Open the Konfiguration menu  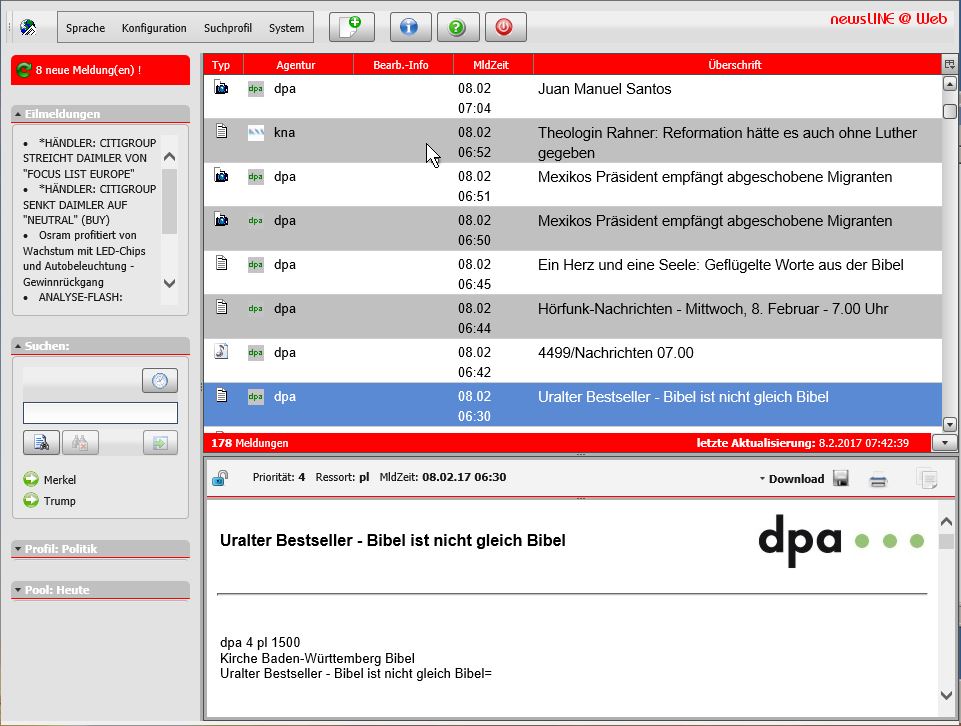tap(154, 28)
